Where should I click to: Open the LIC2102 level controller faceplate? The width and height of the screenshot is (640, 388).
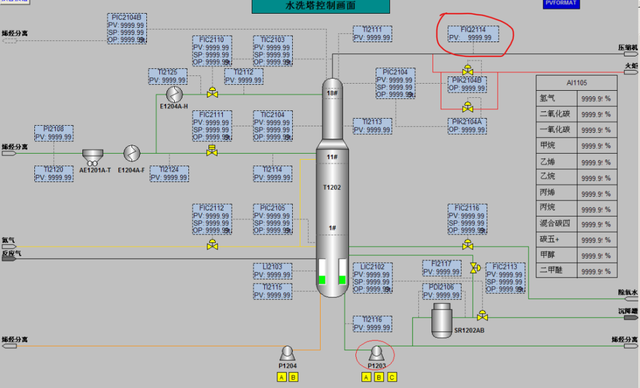(x=373, y=278)
